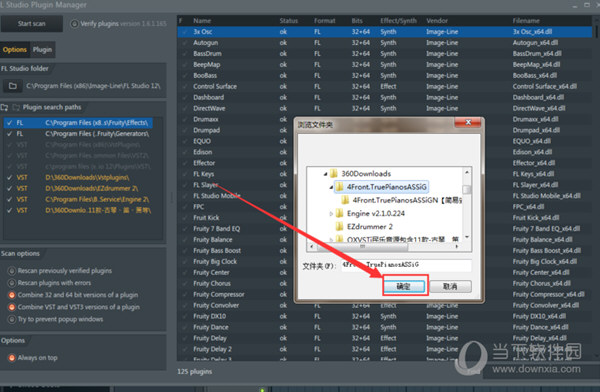Toggle checkmark for Fruity\Effects search path
This screenshot has width=600, height=392.
point(10,123)
